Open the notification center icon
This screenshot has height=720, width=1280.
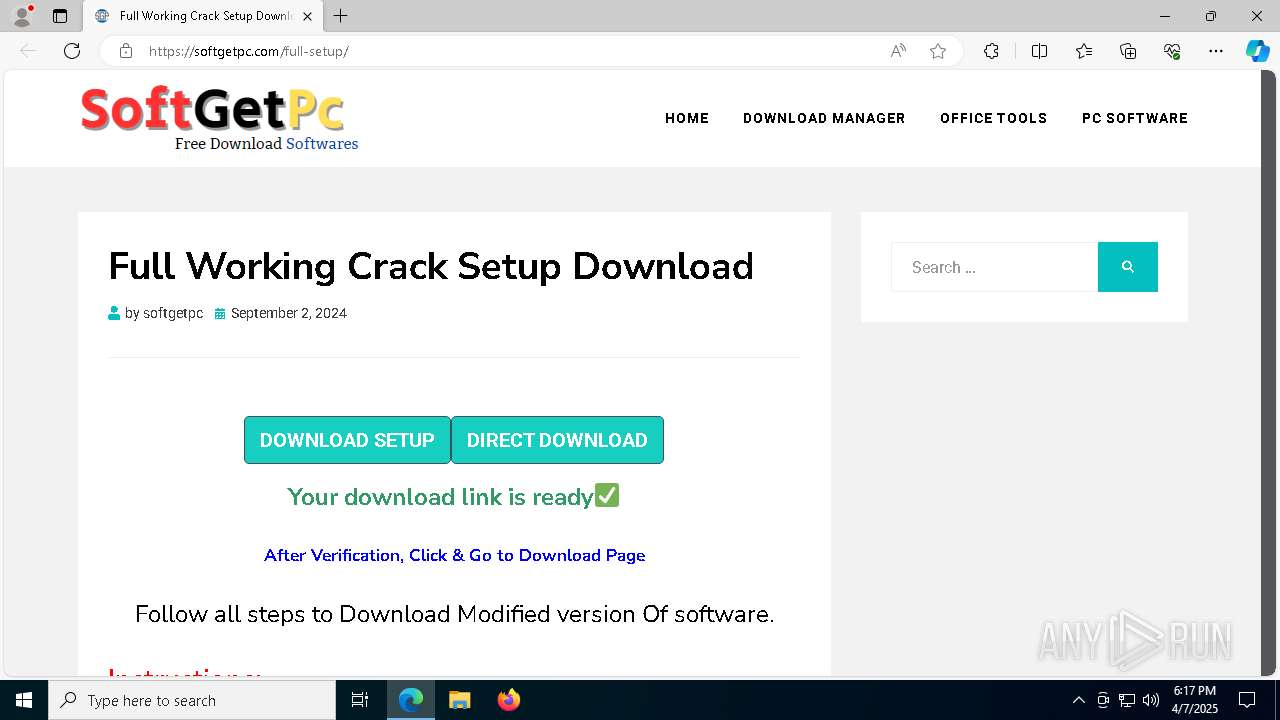pos(1247,700)
